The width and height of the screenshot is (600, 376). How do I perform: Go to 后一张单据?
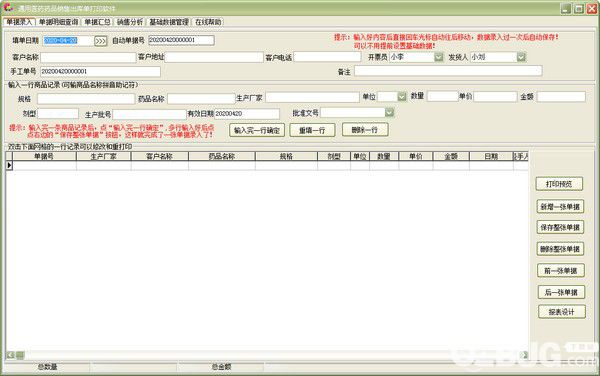561,293
